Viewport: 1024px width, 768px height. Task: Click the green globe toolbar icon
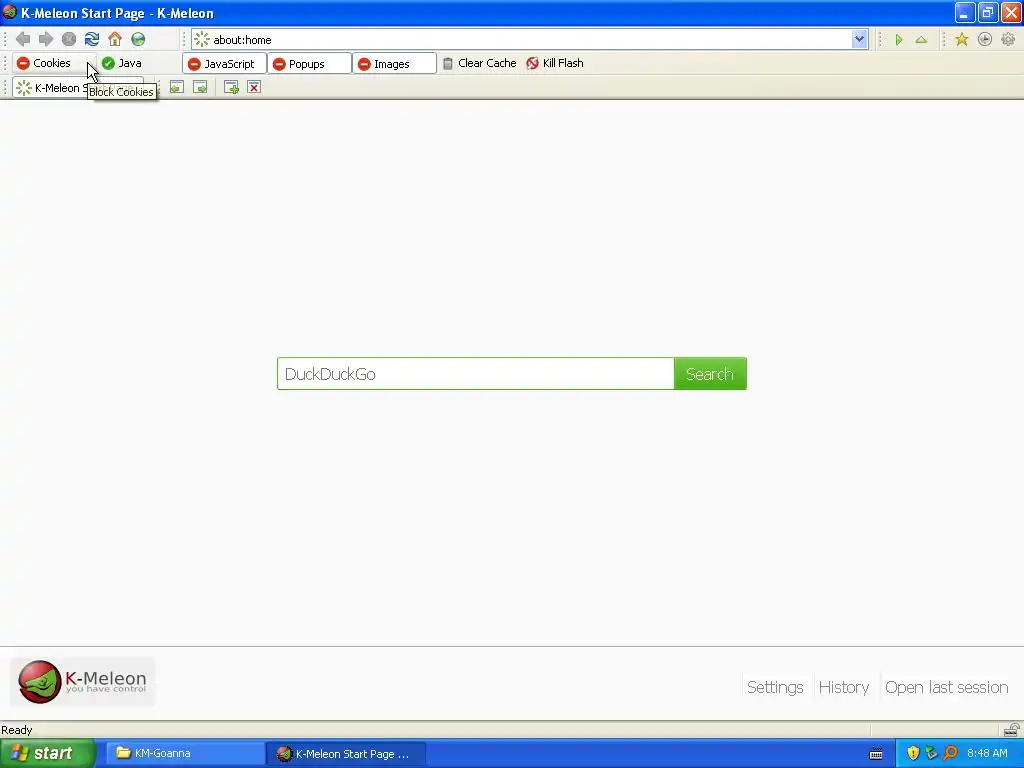tap(138, 39)
